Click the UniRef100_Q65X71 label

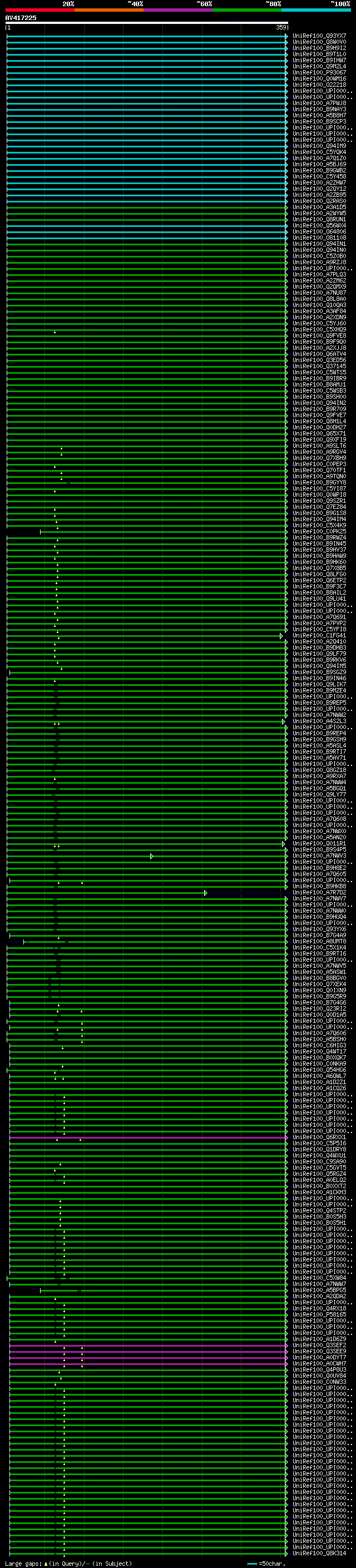319,433
